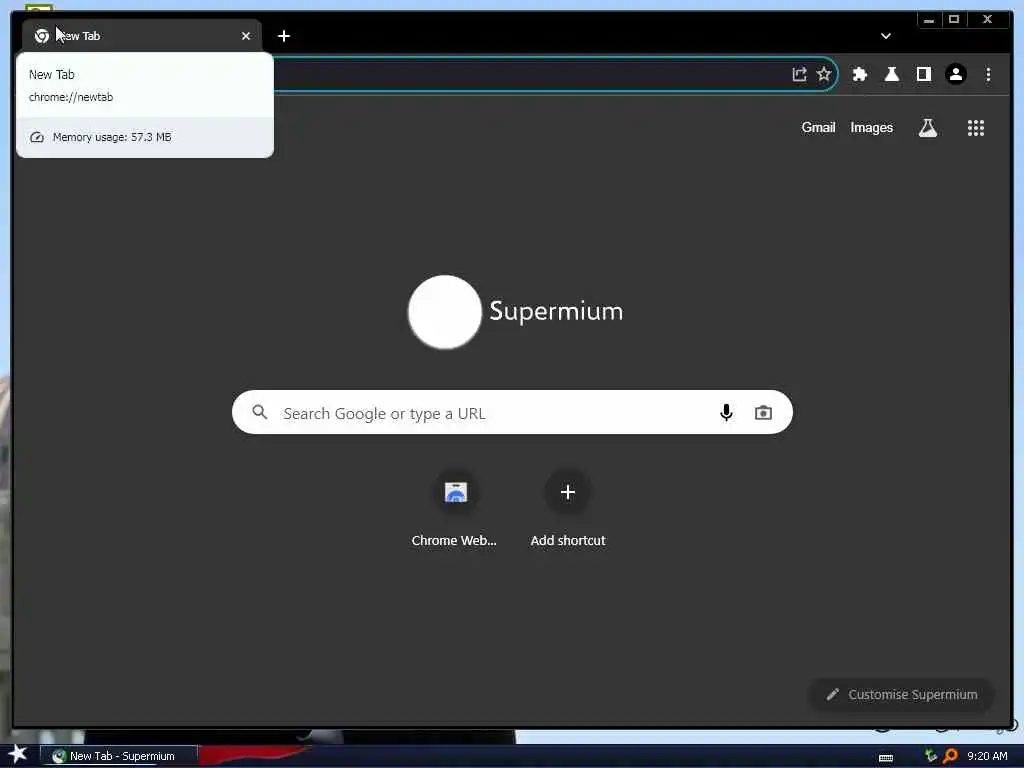Open the Images link
Viewport: 1024px width, 768px height.
[871, 127]
